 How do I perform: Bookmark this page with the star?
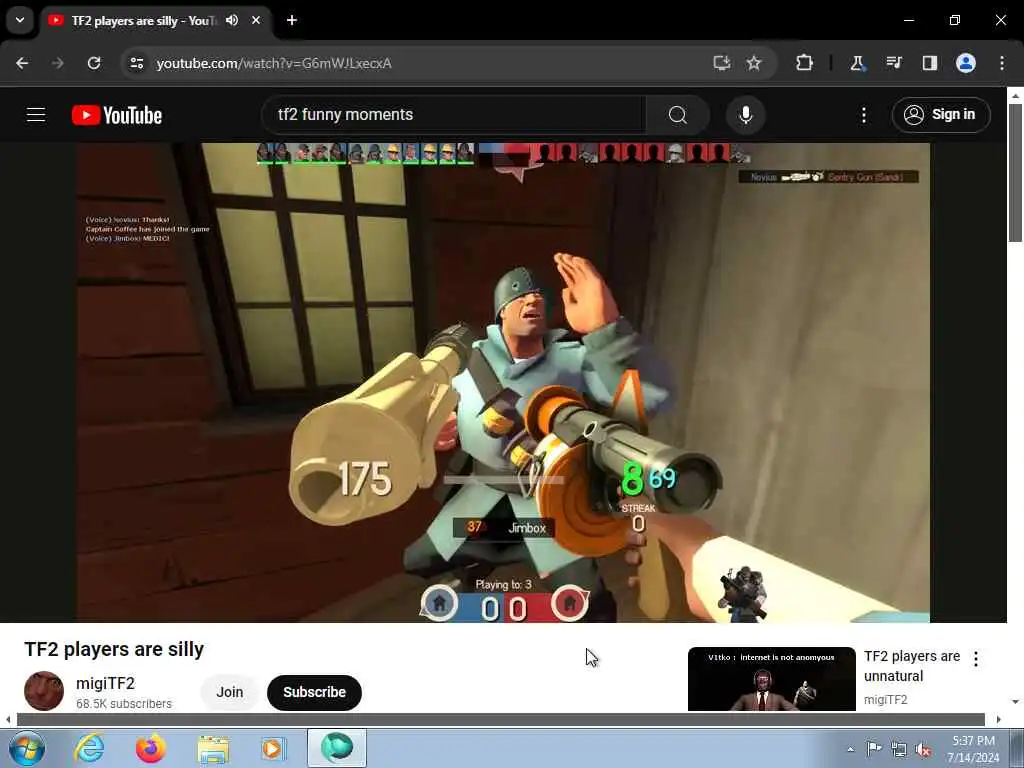[754, 63]
